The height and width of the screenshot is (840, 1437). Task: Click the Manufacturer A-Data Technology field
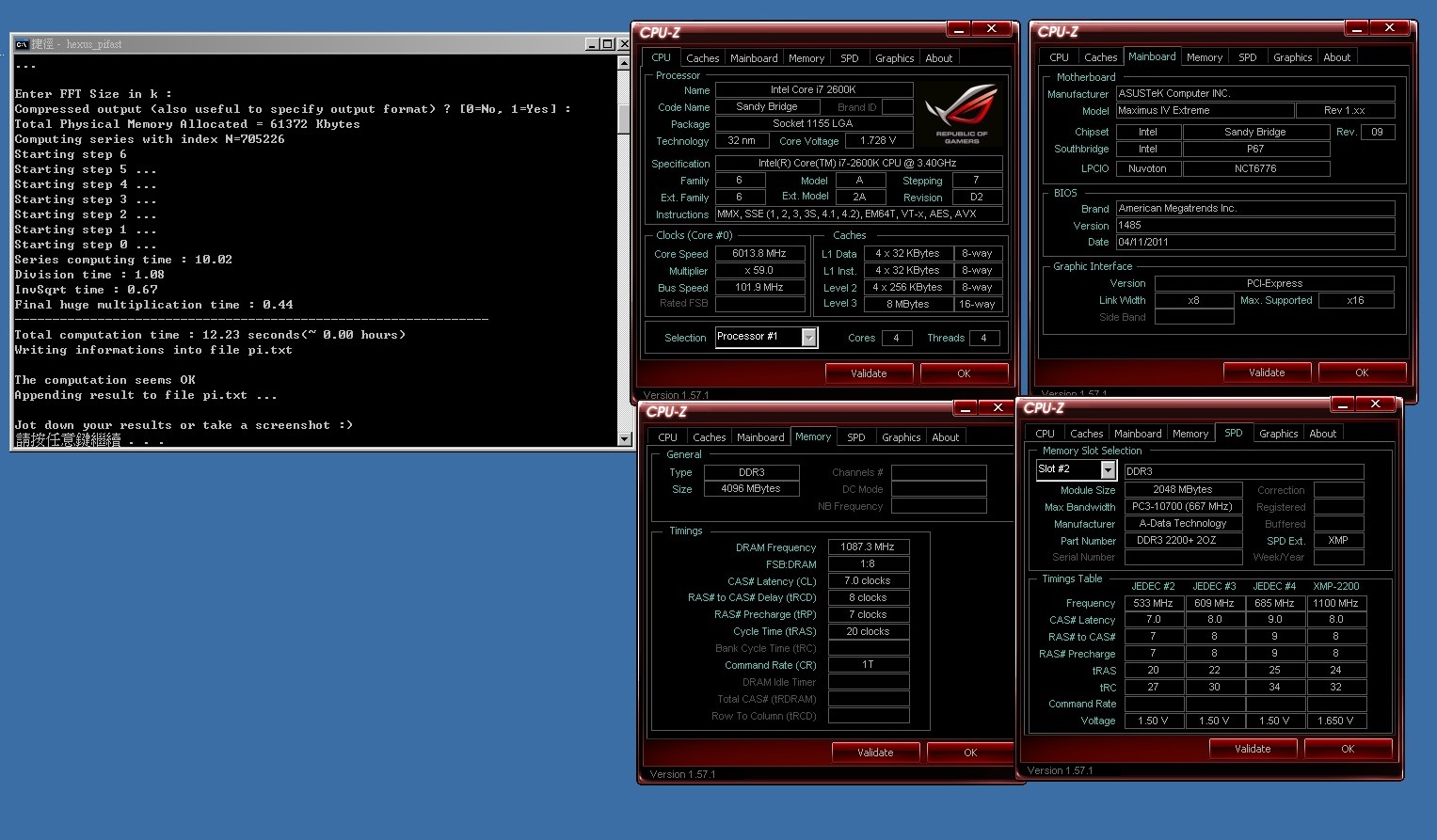(x=1183, y=524)
